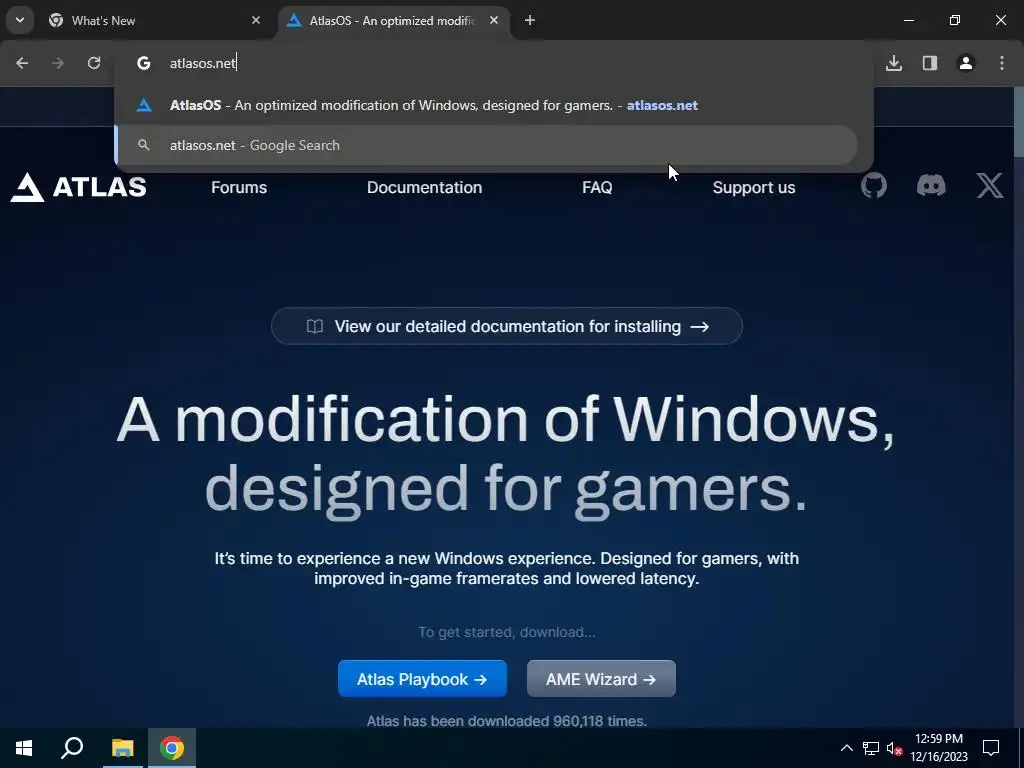Open the tab search dropdown arrow

[x=20, y=20]
